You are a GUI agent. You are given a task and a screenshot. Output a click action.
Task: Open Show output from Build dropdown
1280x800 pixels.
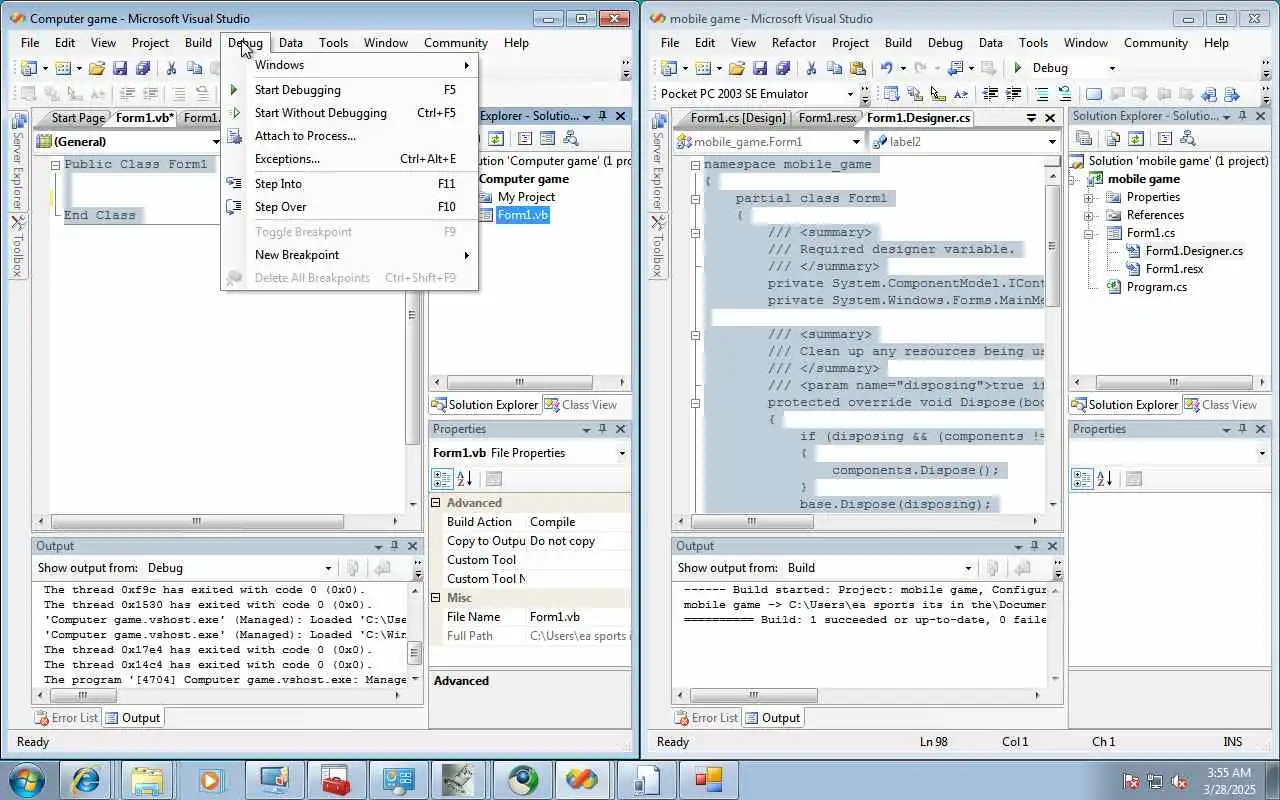[968, 568]
